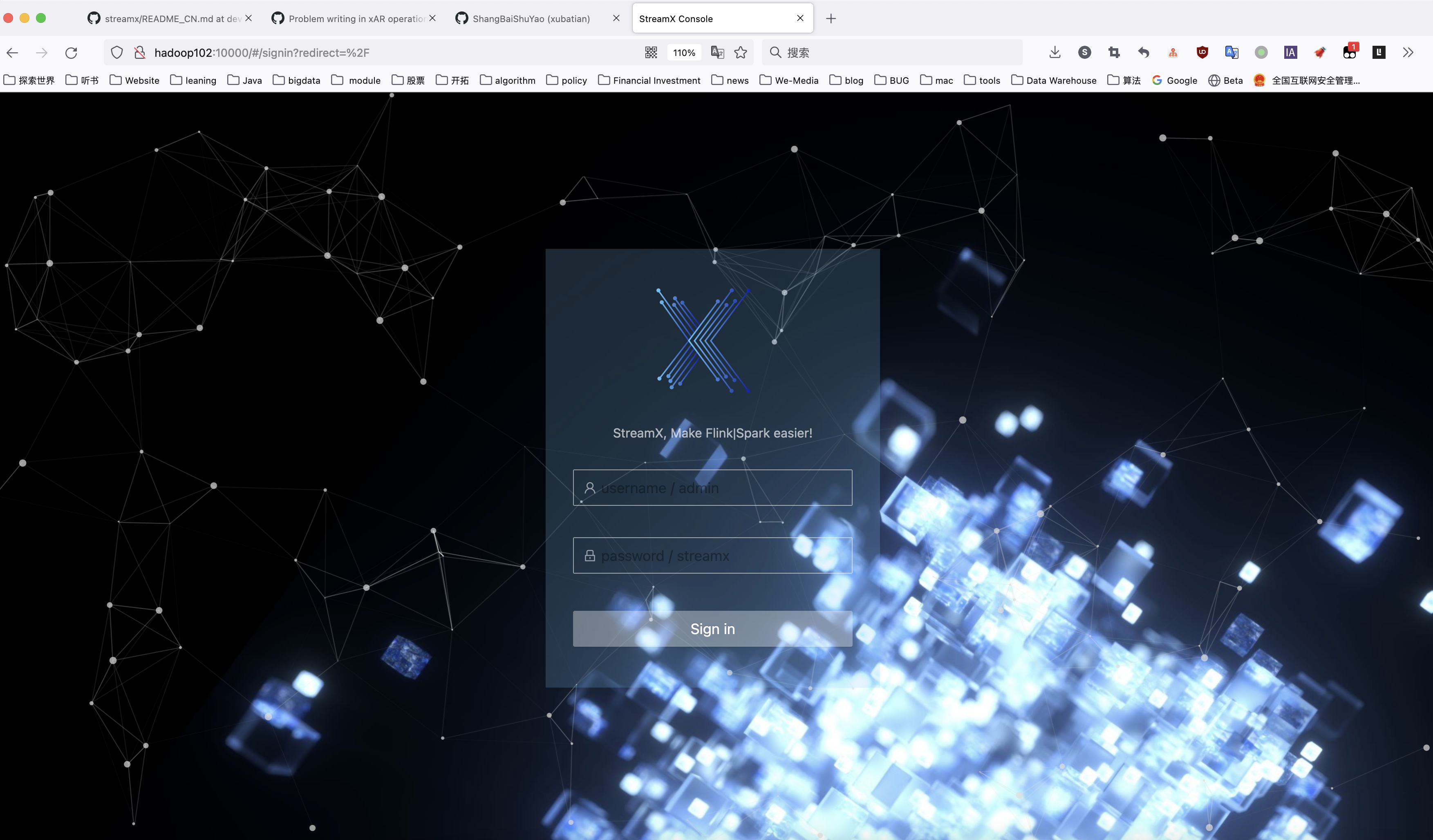Open the Google bookmark
Viewport: 1433px width, 840px height.
[1174, 80]
